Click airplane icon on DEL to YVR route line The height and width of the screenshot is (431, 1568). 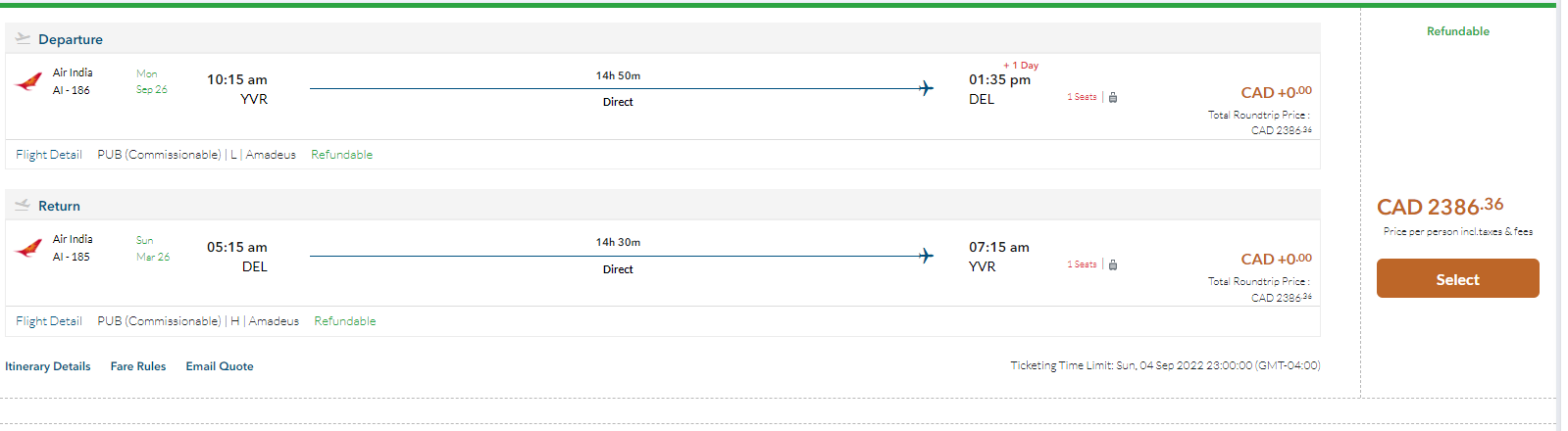click(926, 256)
